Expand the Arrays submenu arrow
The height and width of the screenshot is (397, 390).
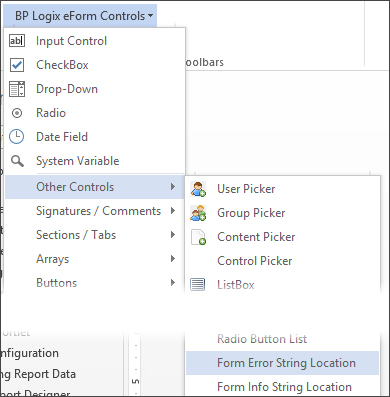[x=173, y=259]
